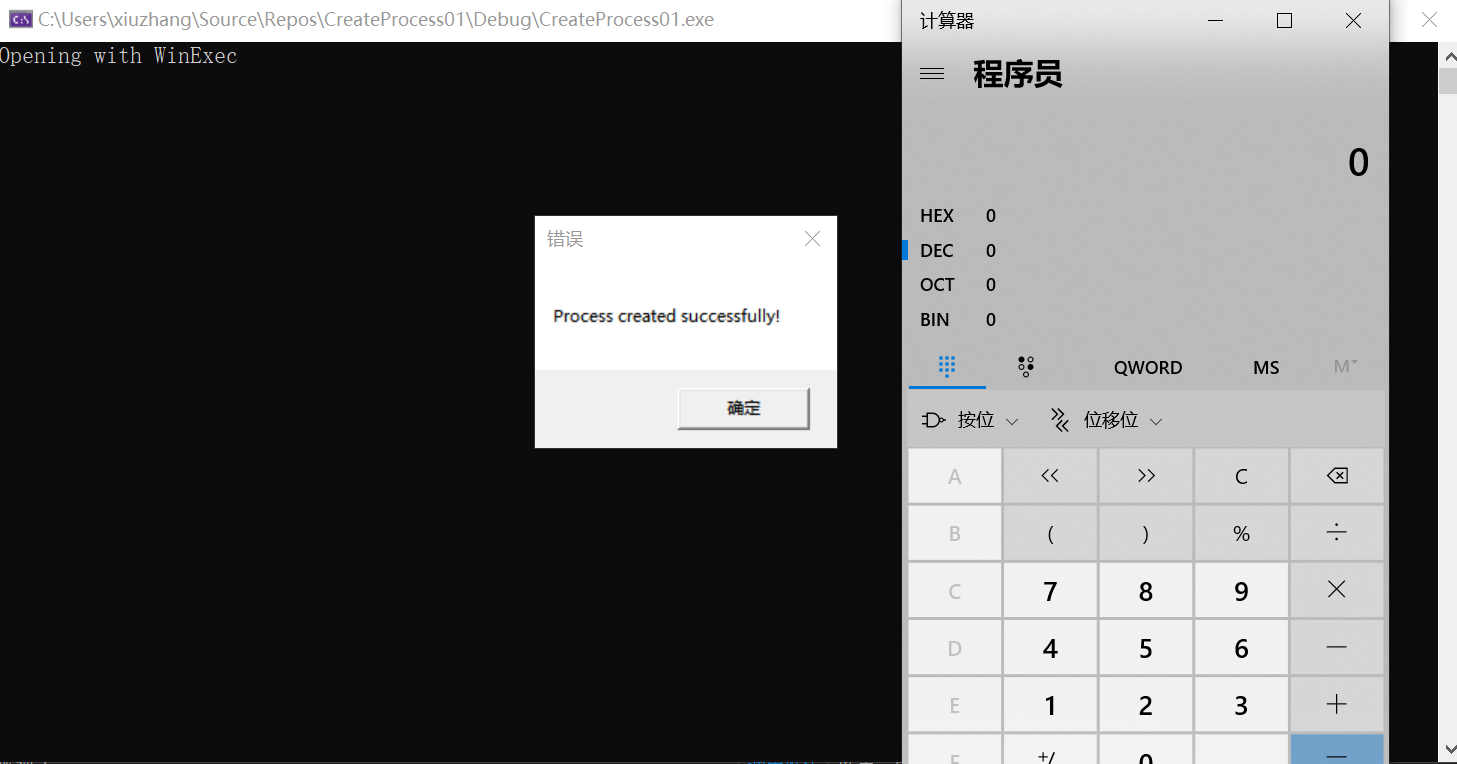This screenshot has width=1457, height=764.
Task: Toggle the QWORD word size
Action: (x=1147, y=367)
